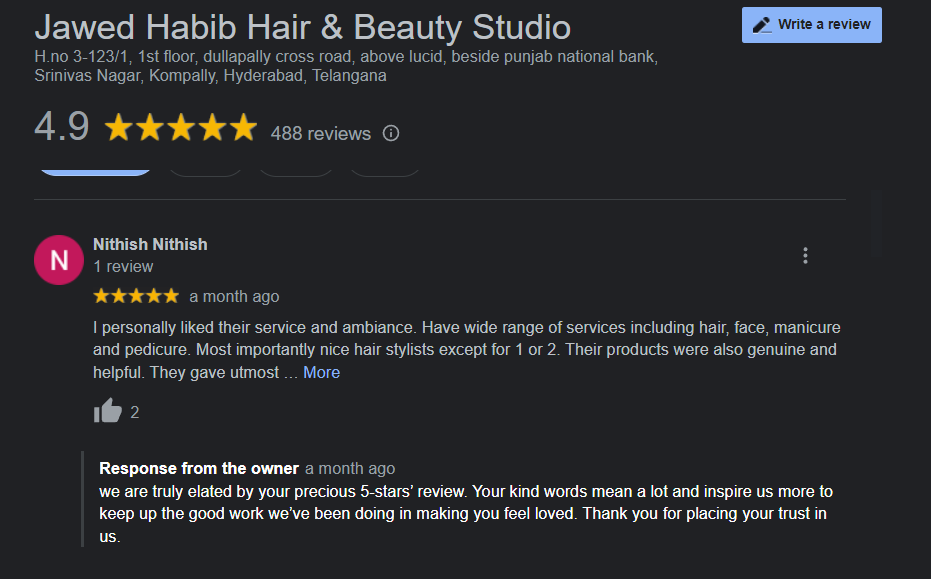Click the five-star rating on Nithish's review
Image resolution: width=931 pixels, height=579 pixels.
(x=136, y=296)
